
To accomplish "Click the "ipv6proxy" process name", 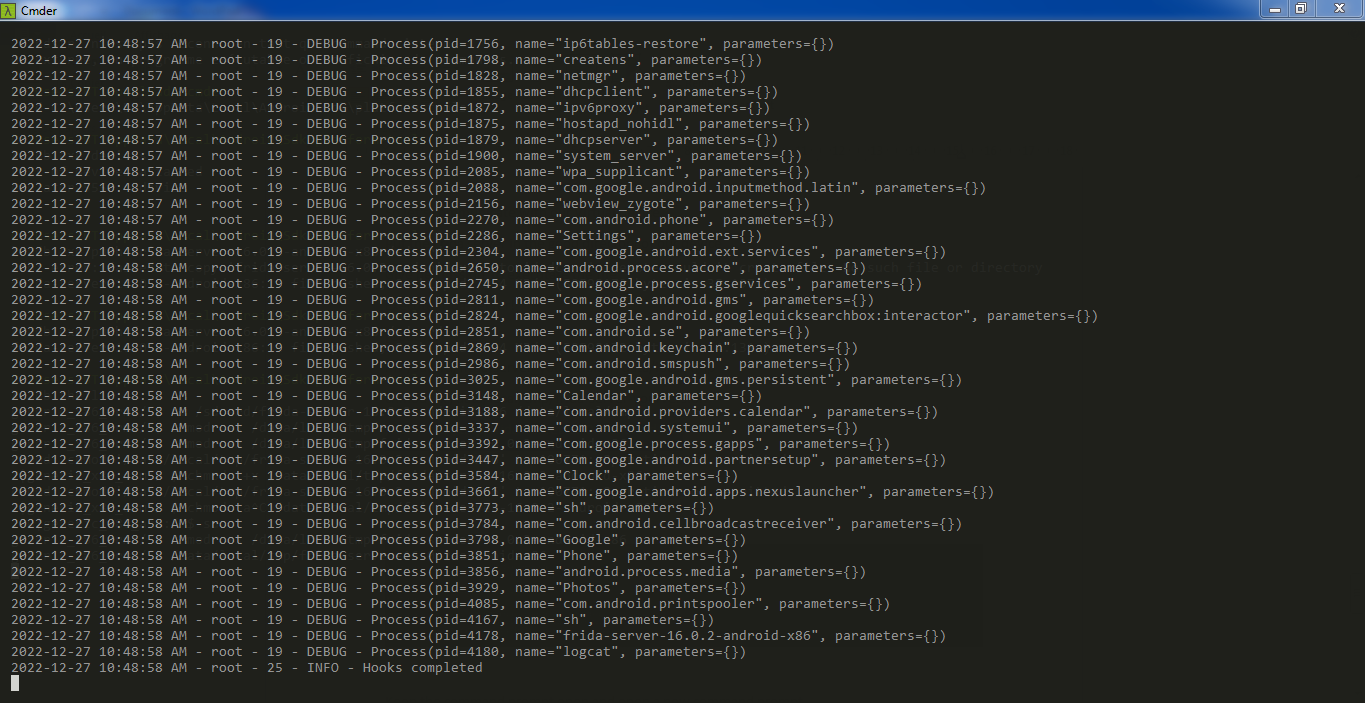I will pos(599,108).
